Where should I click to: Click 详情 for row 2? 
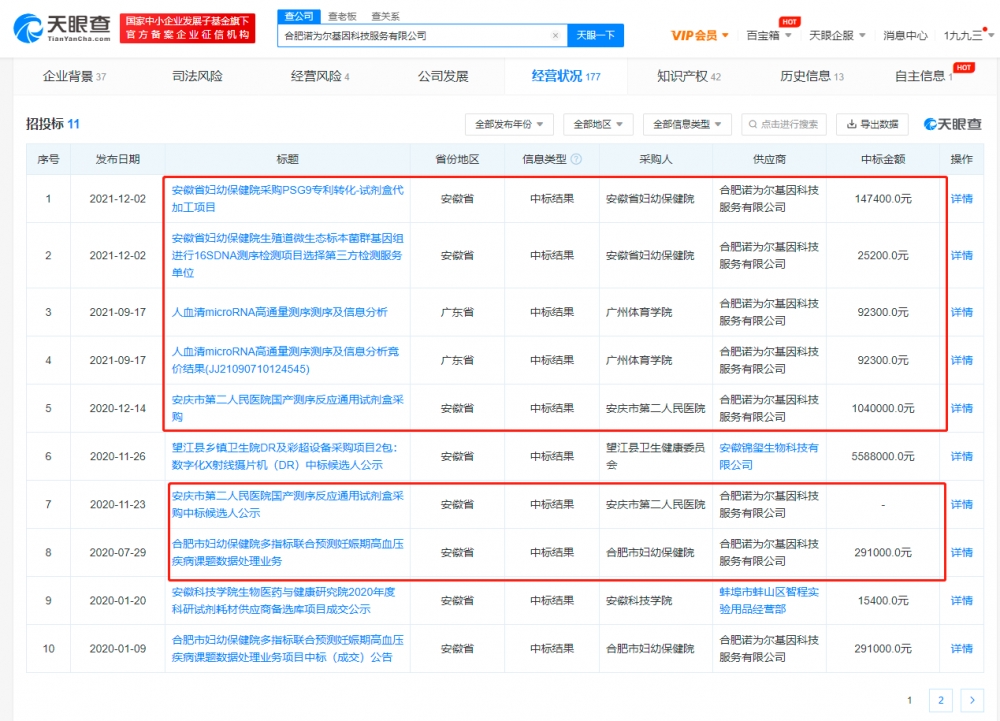click(x=961, y=256)
